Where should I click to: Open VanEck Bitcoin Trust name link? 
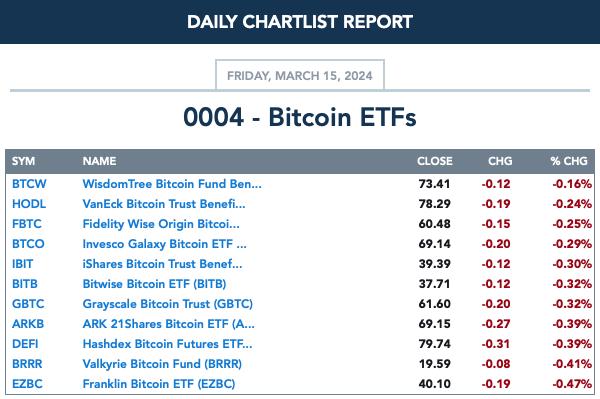pos(164,204)
